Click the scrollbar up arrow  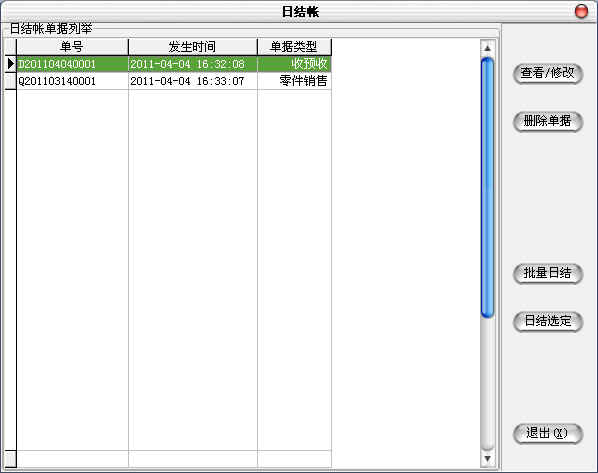coord(487,48)
